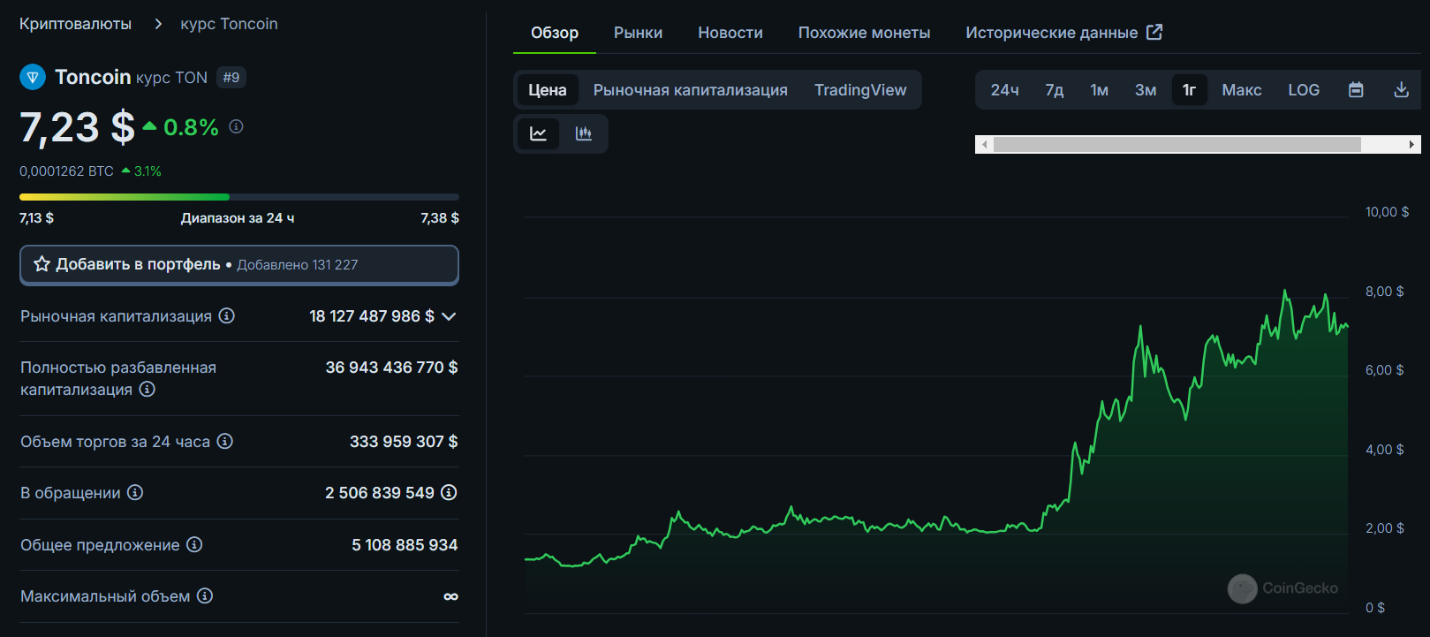Viewport: 1430px width, 637px height.
Task: Expand the market capitalization value chevron
Action: [x=449, y=316]
